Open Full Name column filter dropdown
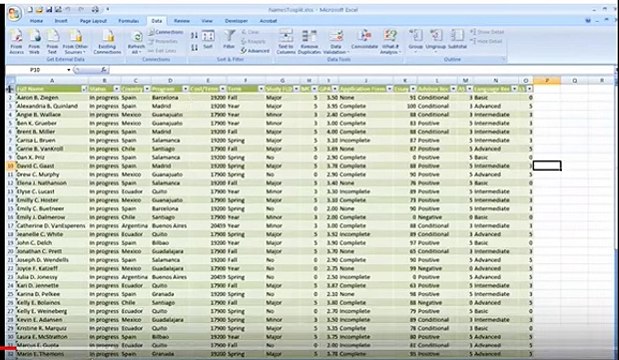 click(x=84, y=89)
